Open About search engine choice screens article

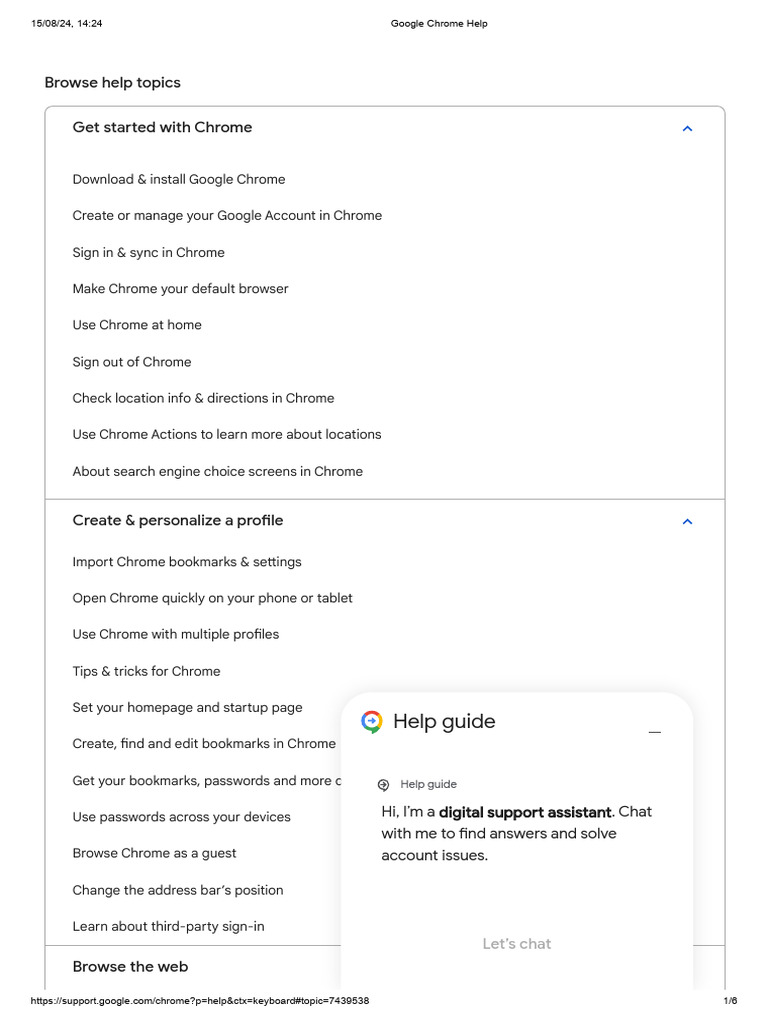(x=217, y=471)
